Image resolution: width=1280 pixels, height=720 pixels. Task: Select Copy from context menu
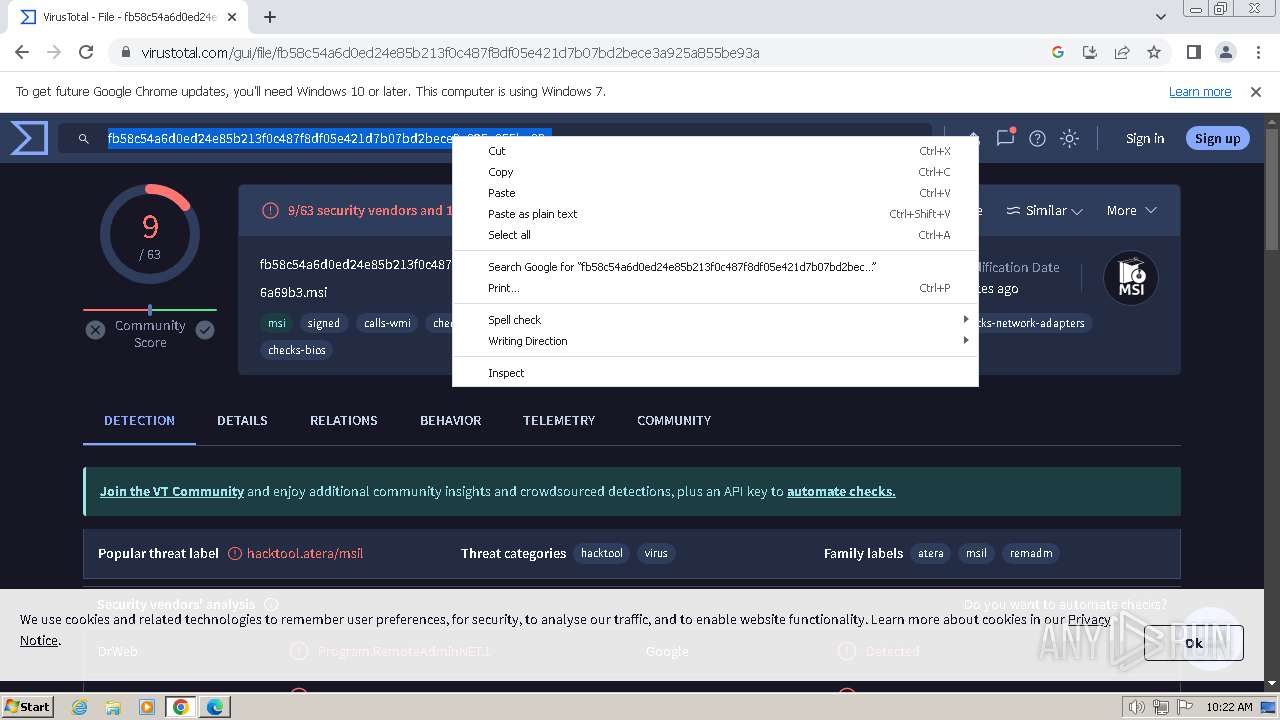tap(715, 172)
